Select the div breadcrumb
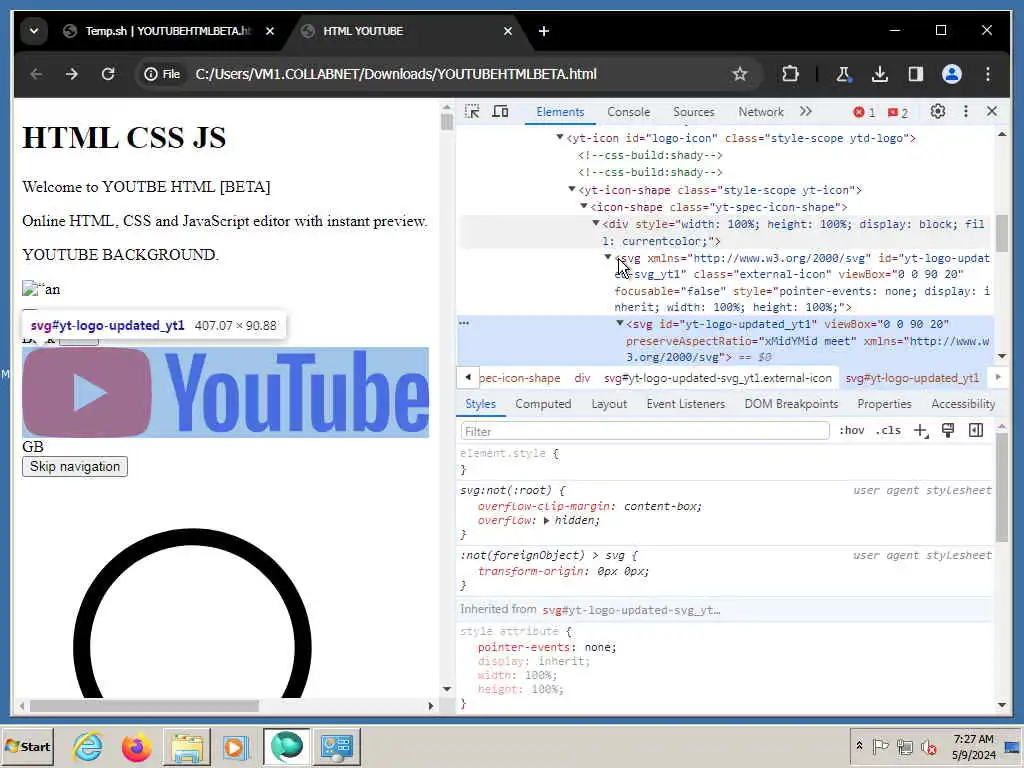1024x768 pixels. click(x=582, y=378)
